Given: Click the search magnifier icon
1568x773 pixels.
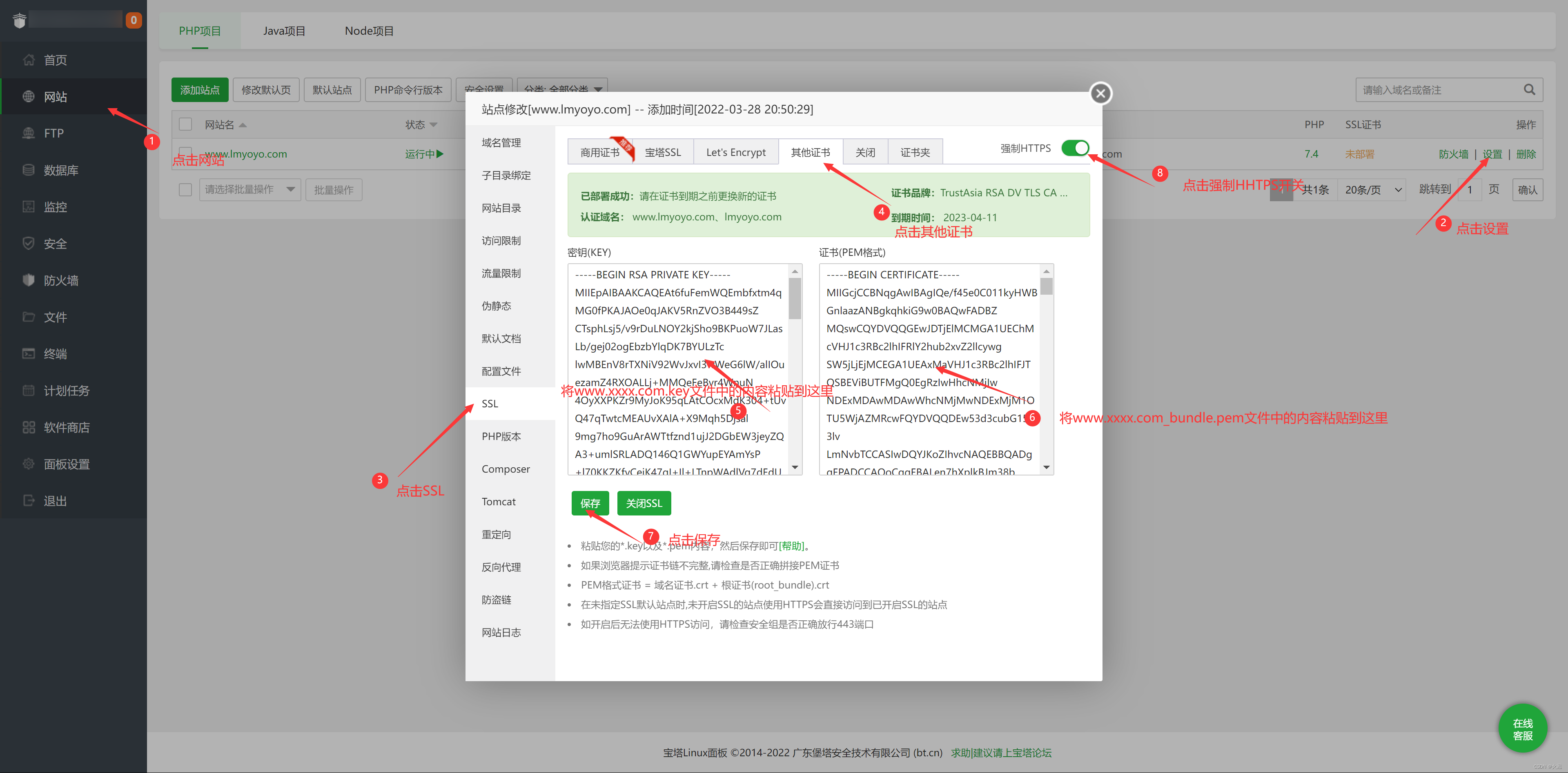Looking at the screenshot, I should tap(1529, 89).
